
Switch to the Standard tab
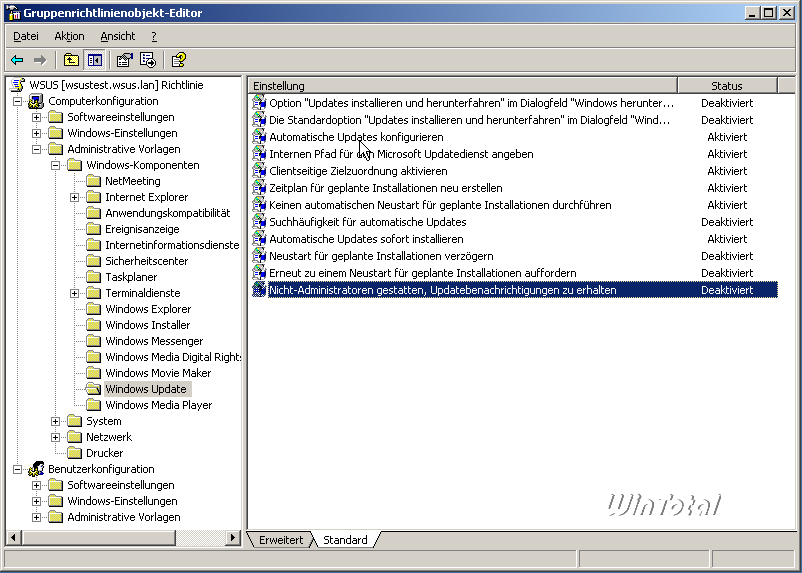(x=345, y=540)
